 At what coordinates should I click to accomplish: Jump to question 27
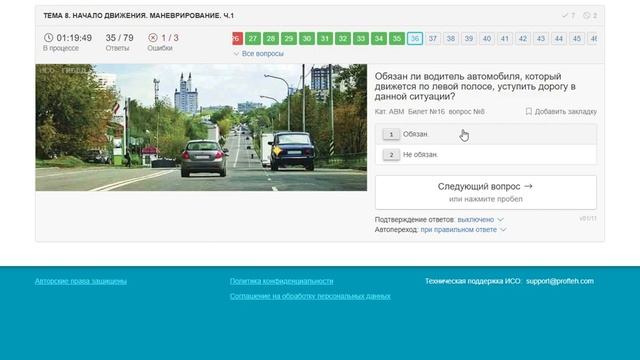[253, 39]
